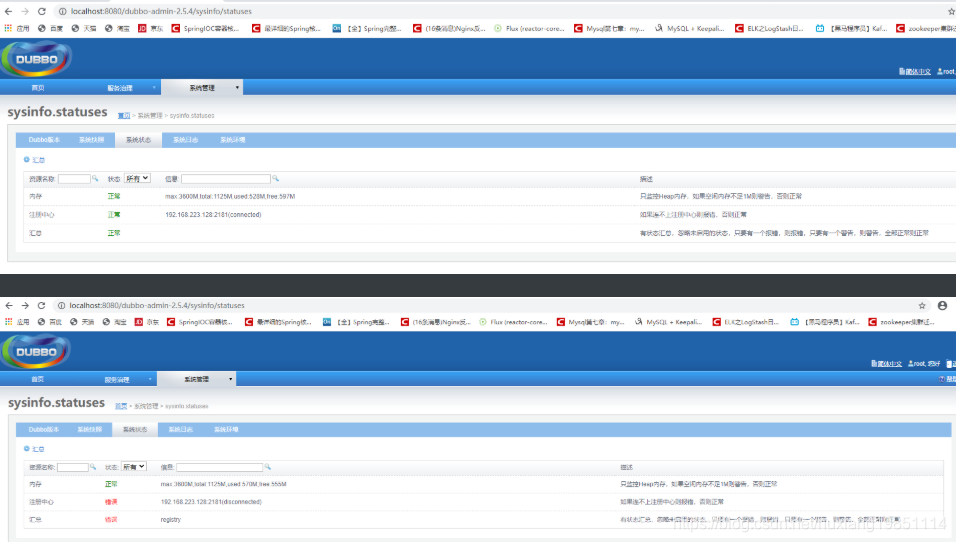Click search icon beside 信息 field, lower window
This screenshot has height=542, width=956.
click(x=268, y=467)
